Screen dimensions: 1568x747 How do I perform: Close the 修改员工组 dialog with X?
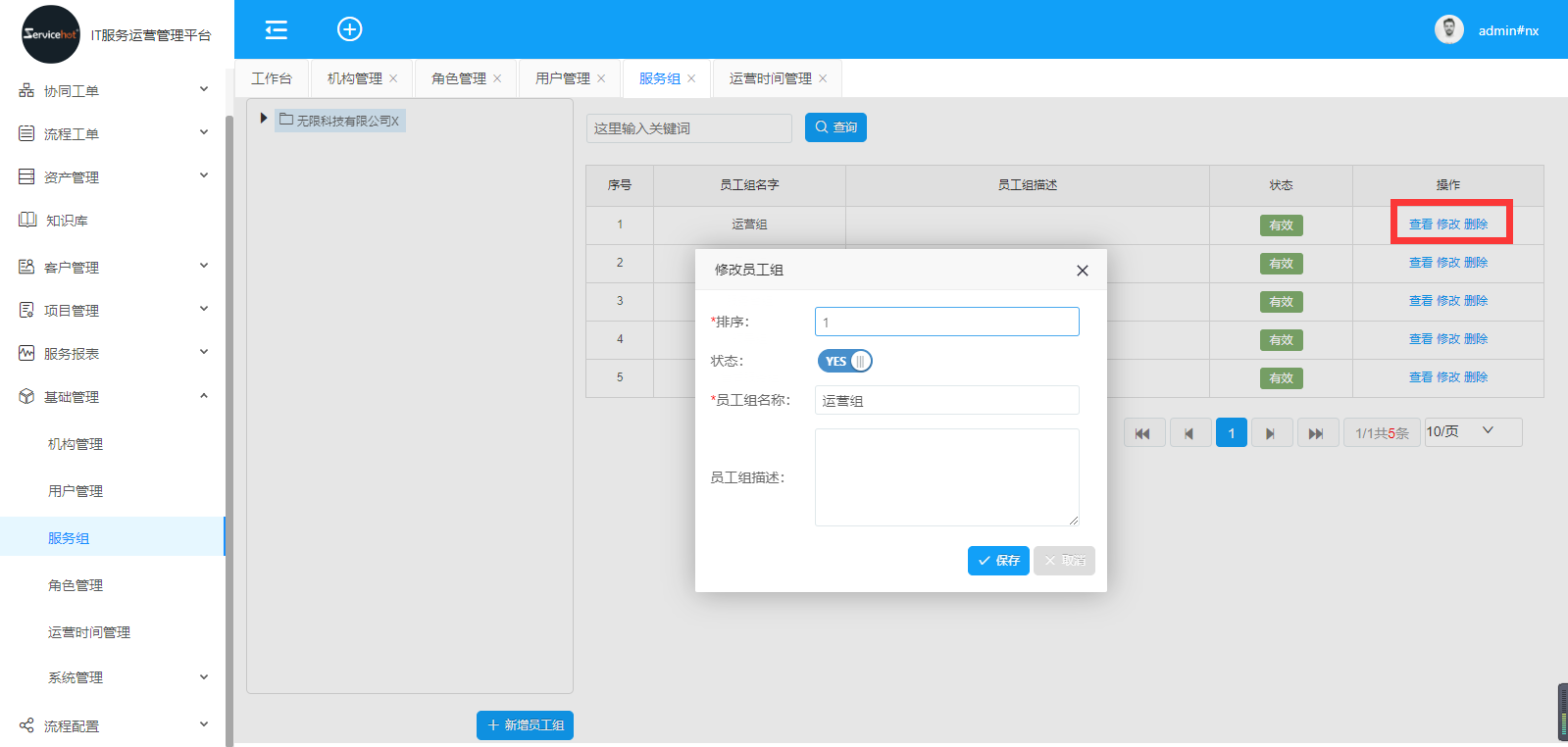click(1082, 271)
